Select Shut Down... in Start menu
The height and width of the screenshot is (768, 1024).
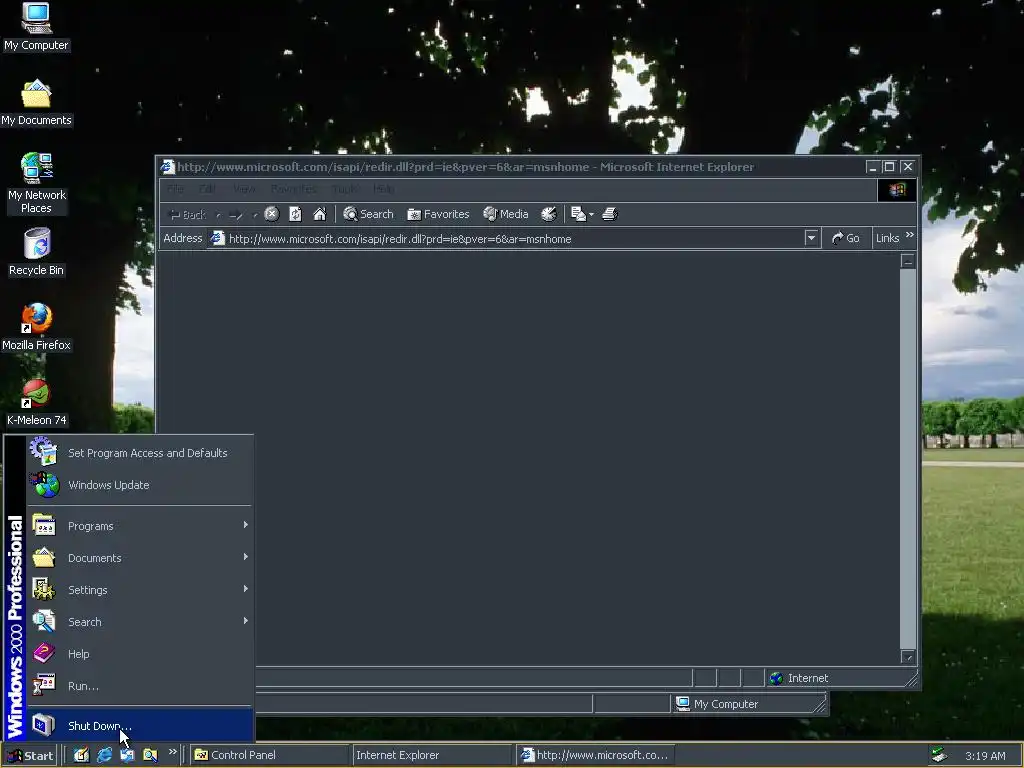(x=140, y=726)
